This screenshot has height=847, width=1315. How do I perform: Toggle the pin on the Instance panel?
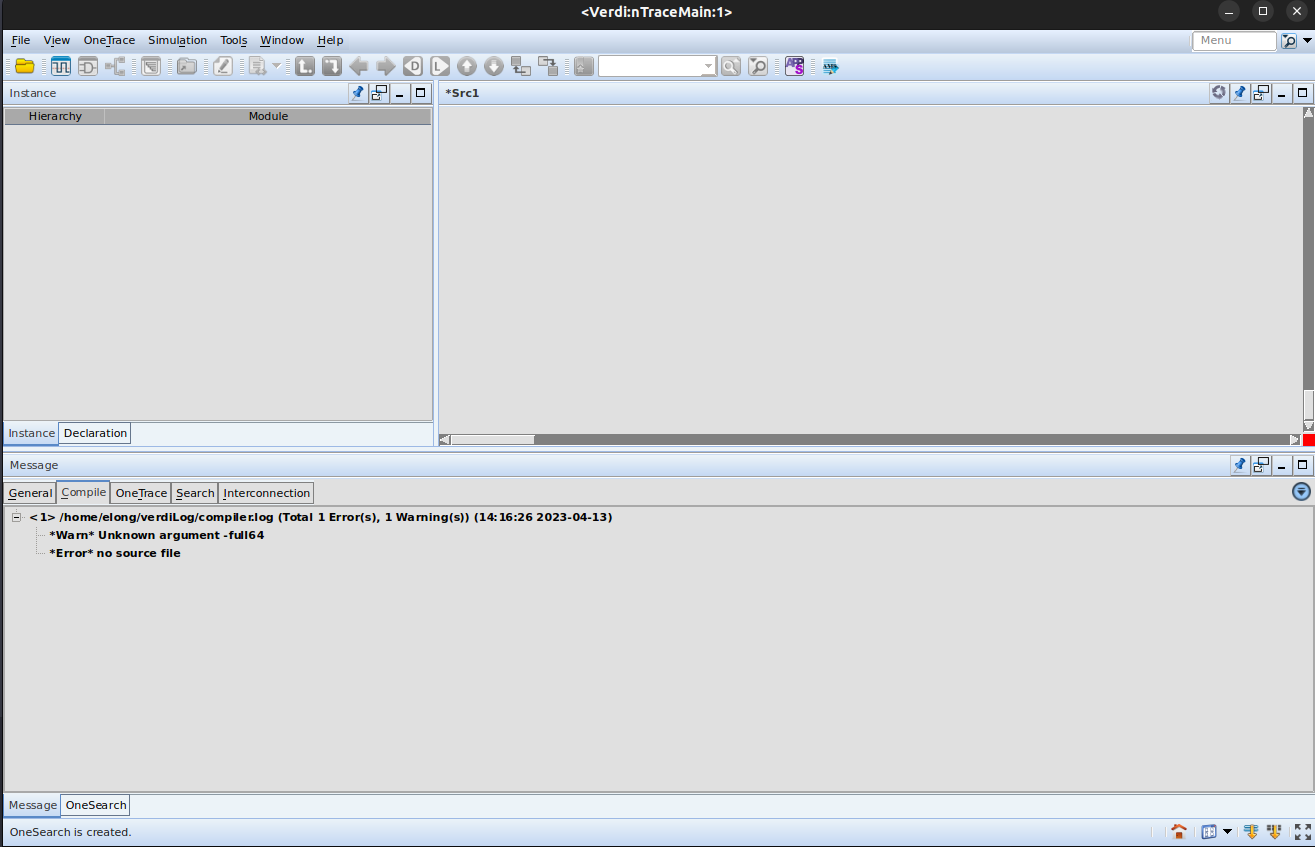[358, 93]
